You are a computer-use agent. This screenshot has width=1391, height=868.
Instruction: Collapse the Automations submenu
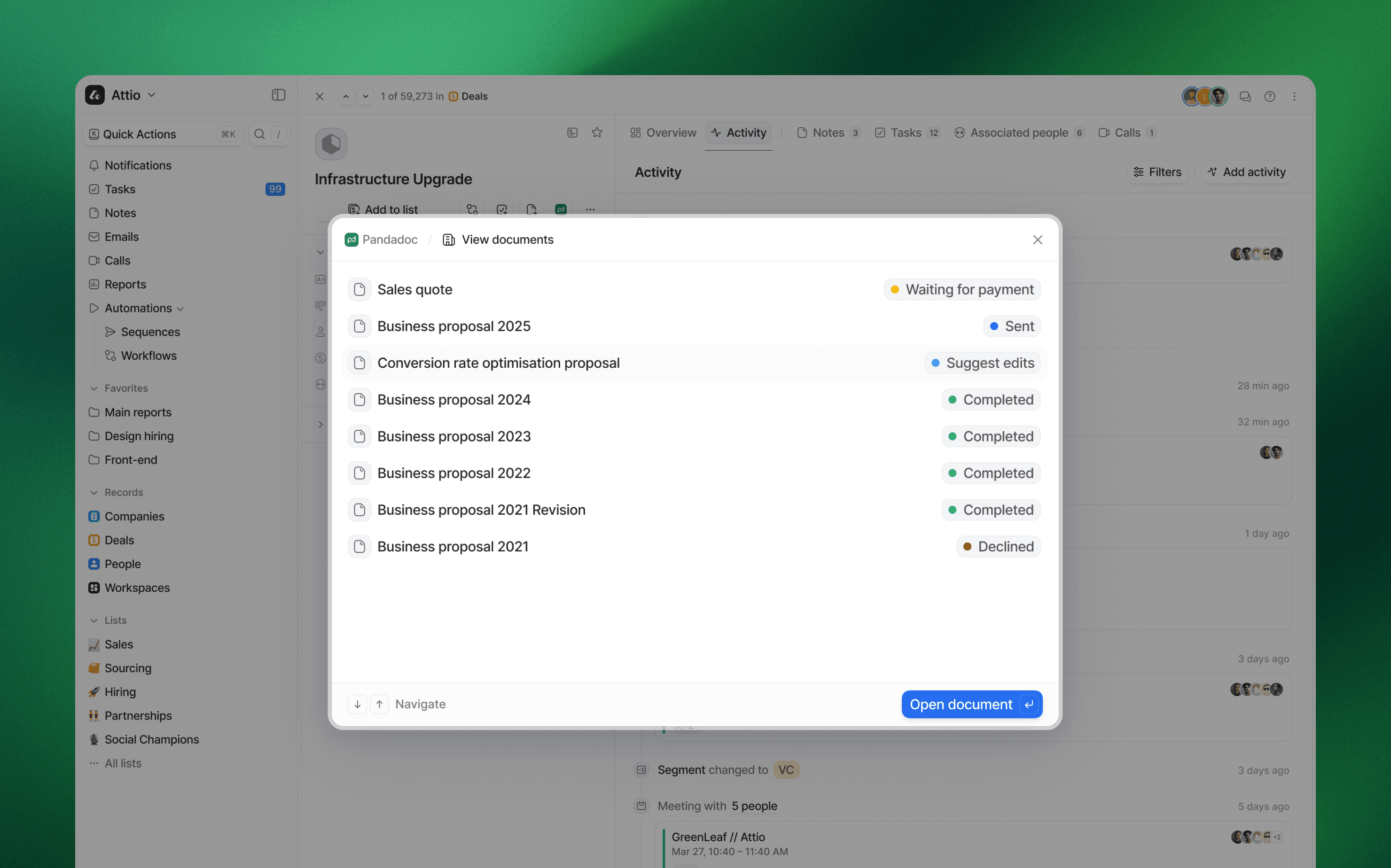pos(180,309)
